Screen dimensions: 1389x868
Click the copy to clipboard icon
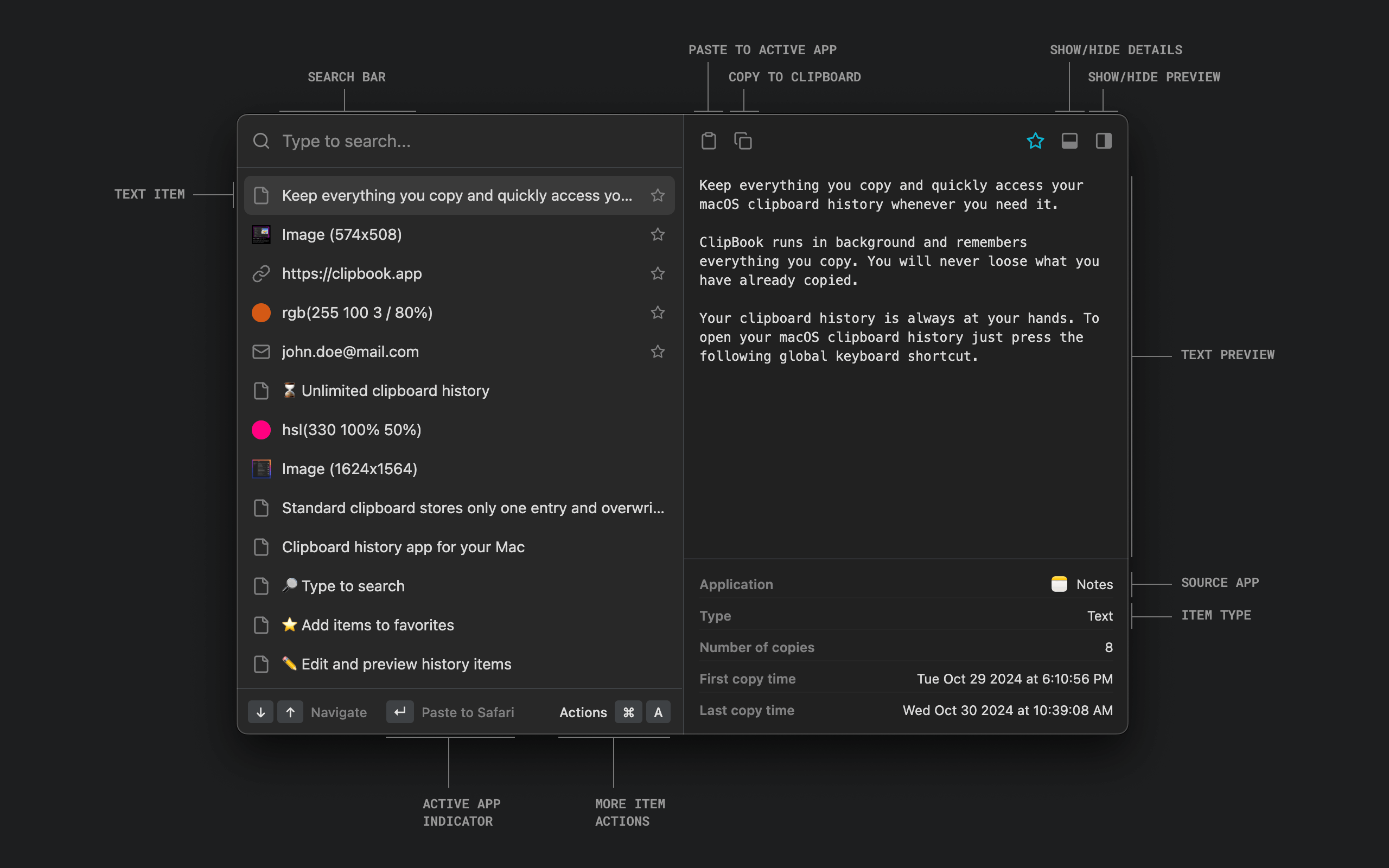click(743, 141)
